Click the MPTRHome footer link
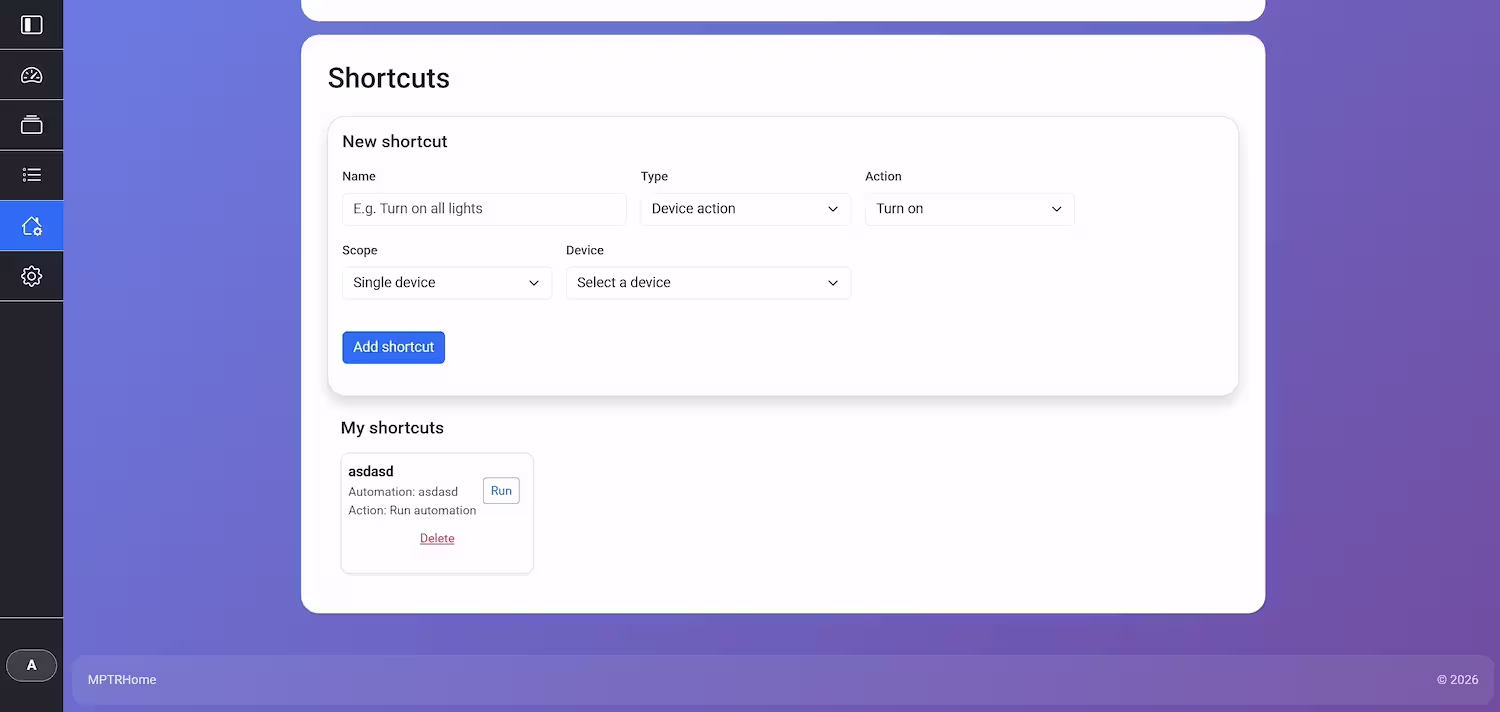The image size is (1500, 712). 121,679
